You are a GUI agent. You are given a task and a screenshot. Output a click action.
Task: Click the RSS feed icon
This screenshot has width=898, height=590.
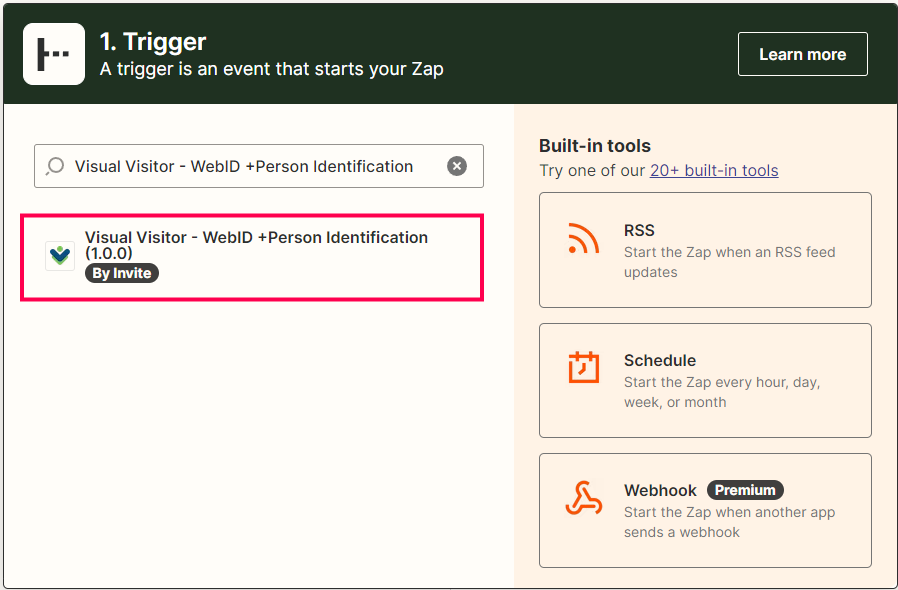584,238
